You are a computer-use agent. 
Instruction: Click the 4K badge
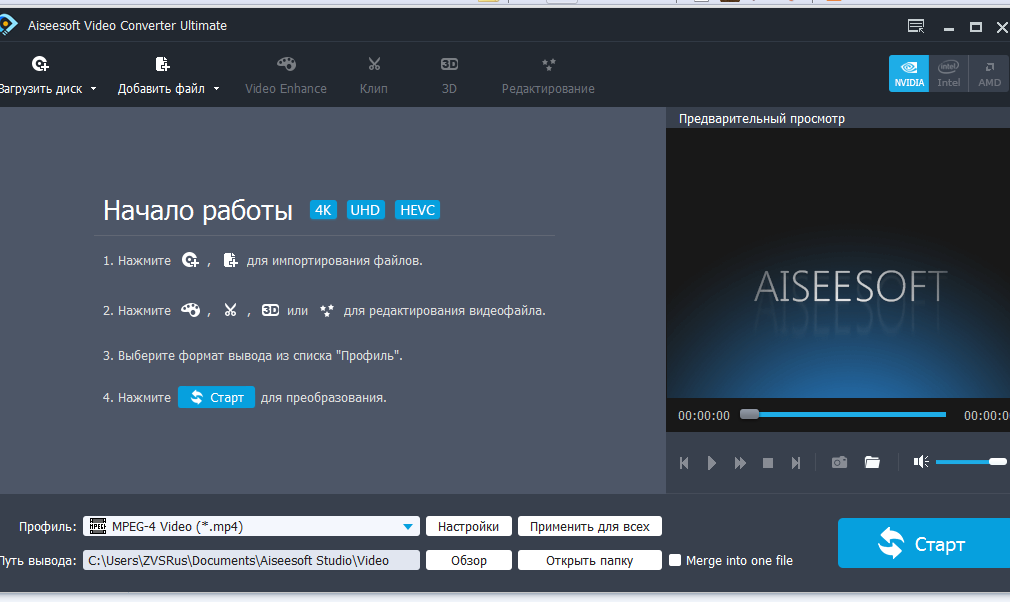323,210
